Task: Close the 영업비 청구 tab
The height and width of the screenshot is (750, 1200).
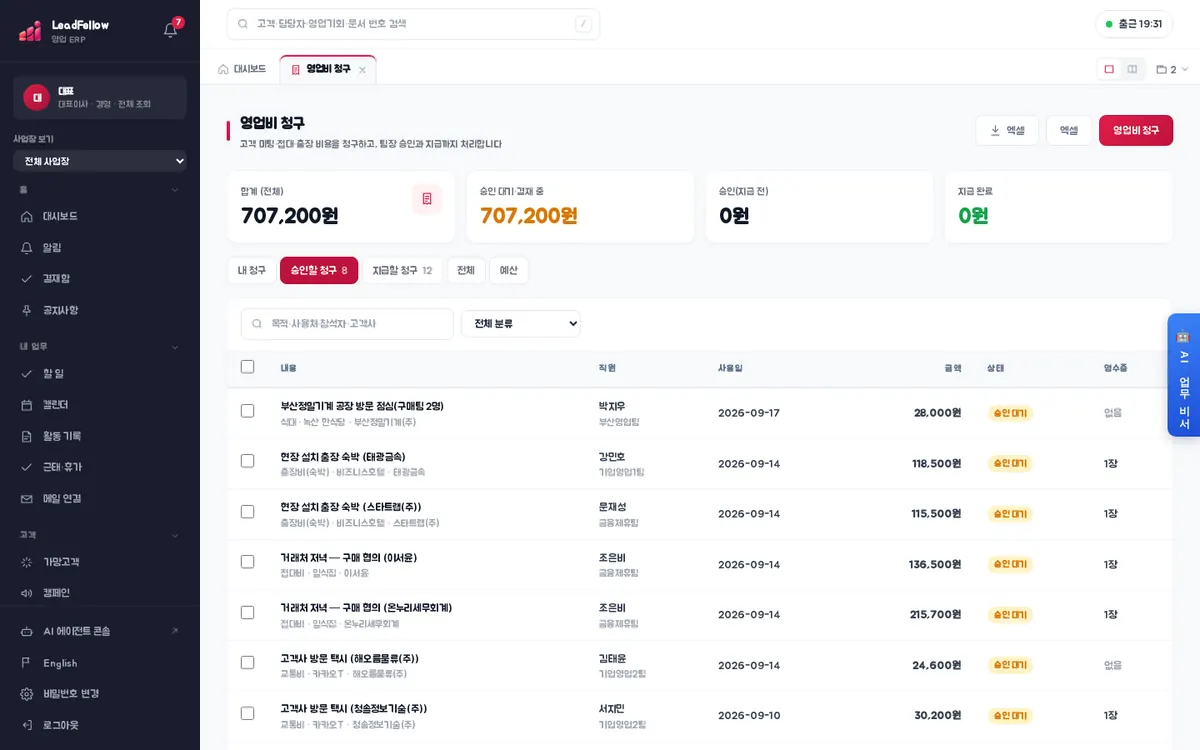Action: click(362, 70)
